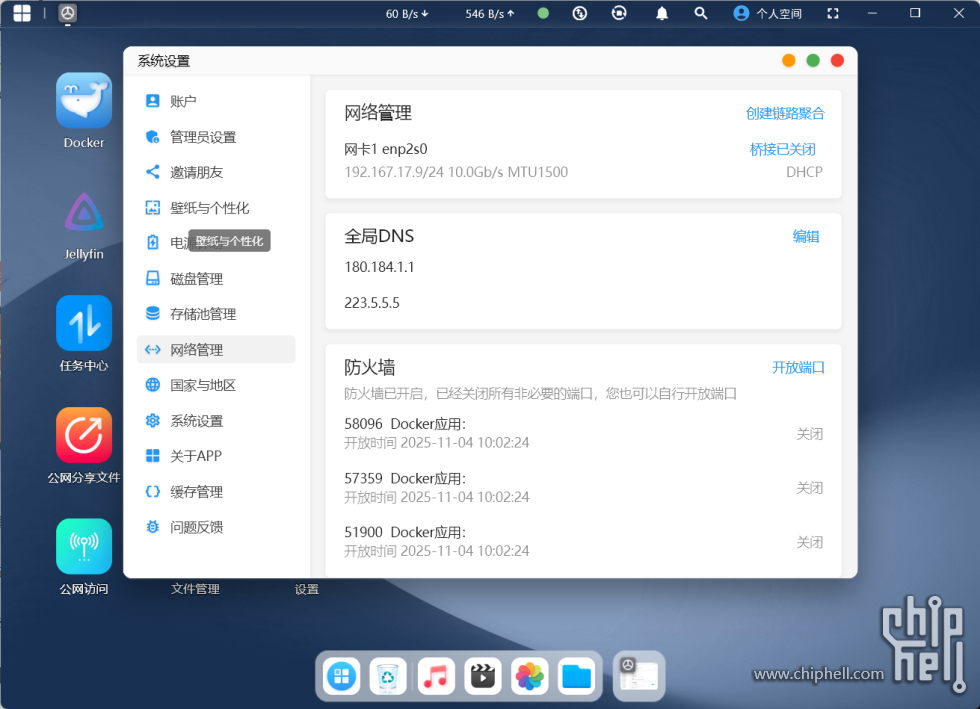The height and width of the screenshot is (709, 980).
Task: Close firewall port 58096
Action: pos(811,433)
